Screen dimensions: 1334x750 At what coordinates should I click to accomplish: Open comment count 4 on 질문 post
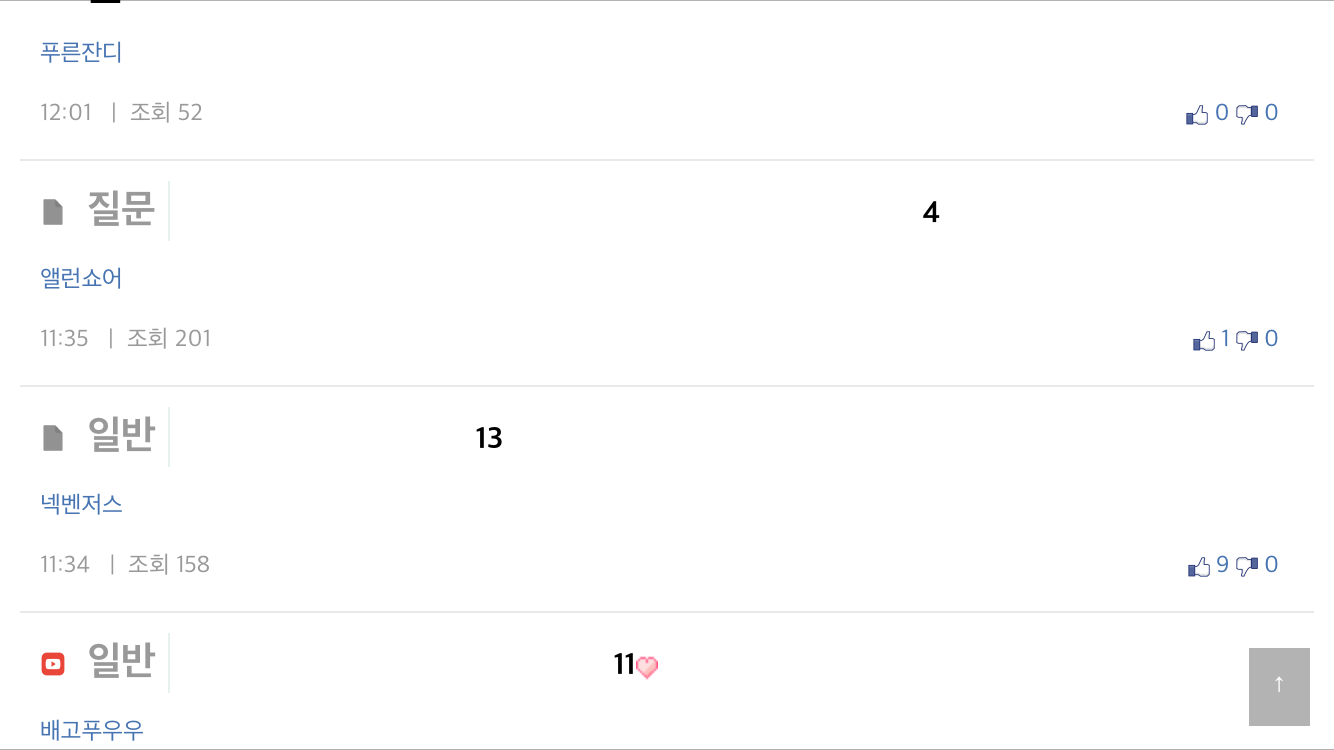click(x=931, y=213)
